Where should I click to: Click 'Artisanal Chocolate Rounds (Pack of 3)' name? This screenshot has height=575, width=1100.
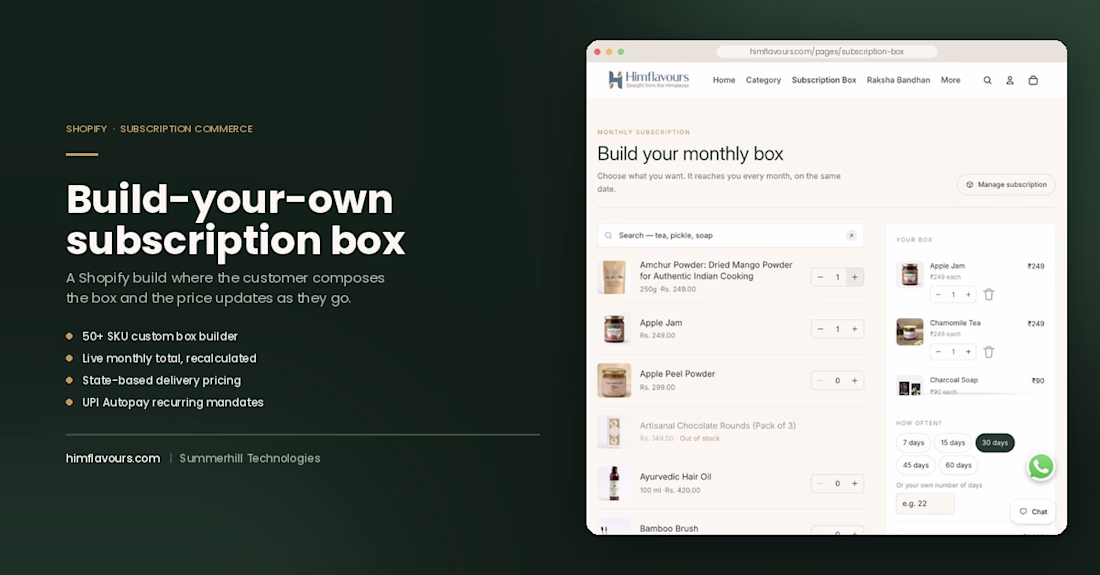coord(717,426)
